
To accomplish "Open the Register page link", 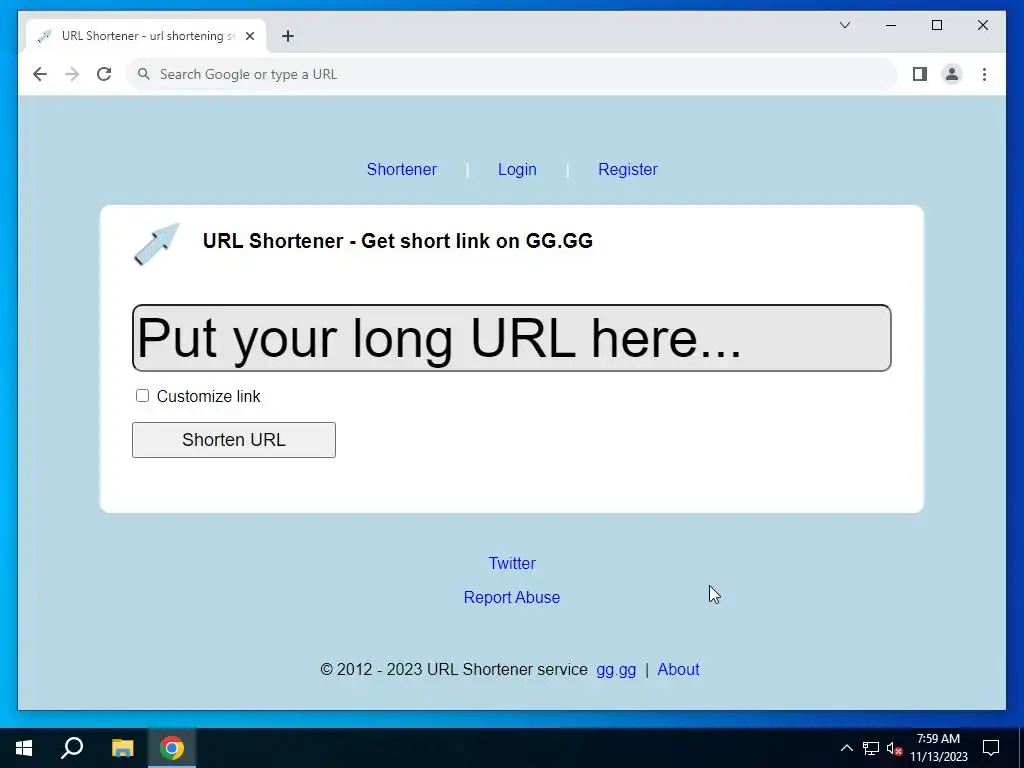I will pos(628,170).
